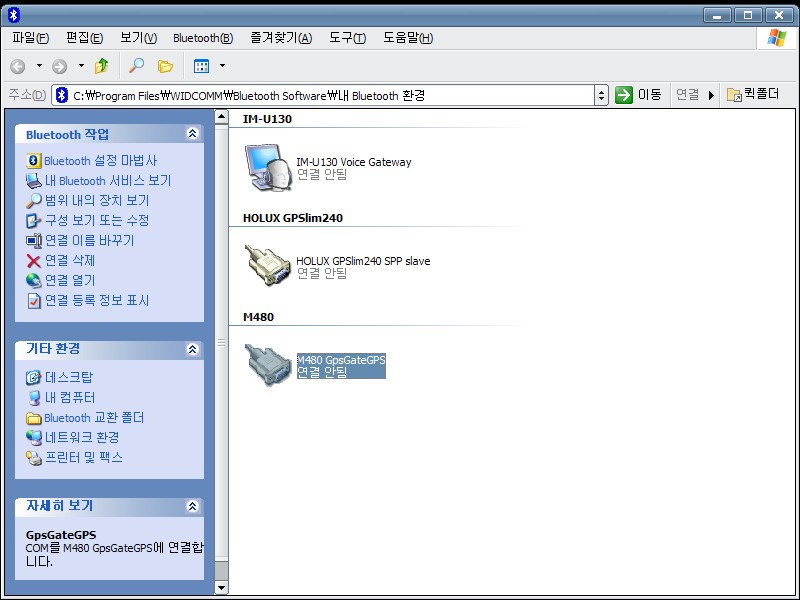Click the Views grid toolbar icon
800x600 pixels.
[202, 66]
